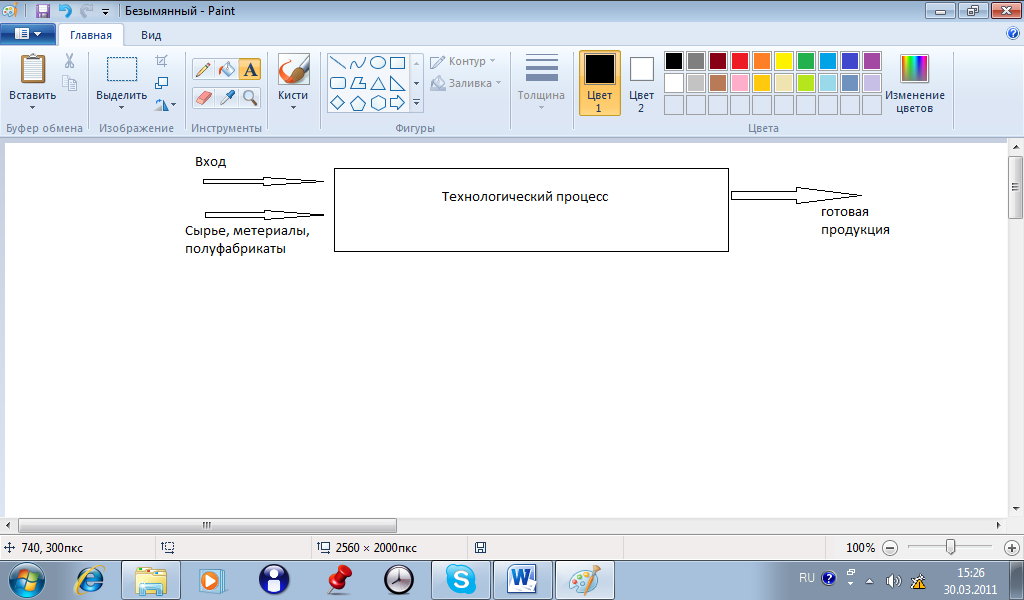Zoom in with the plus button
1024x600 pixels.
point(1012,548)
